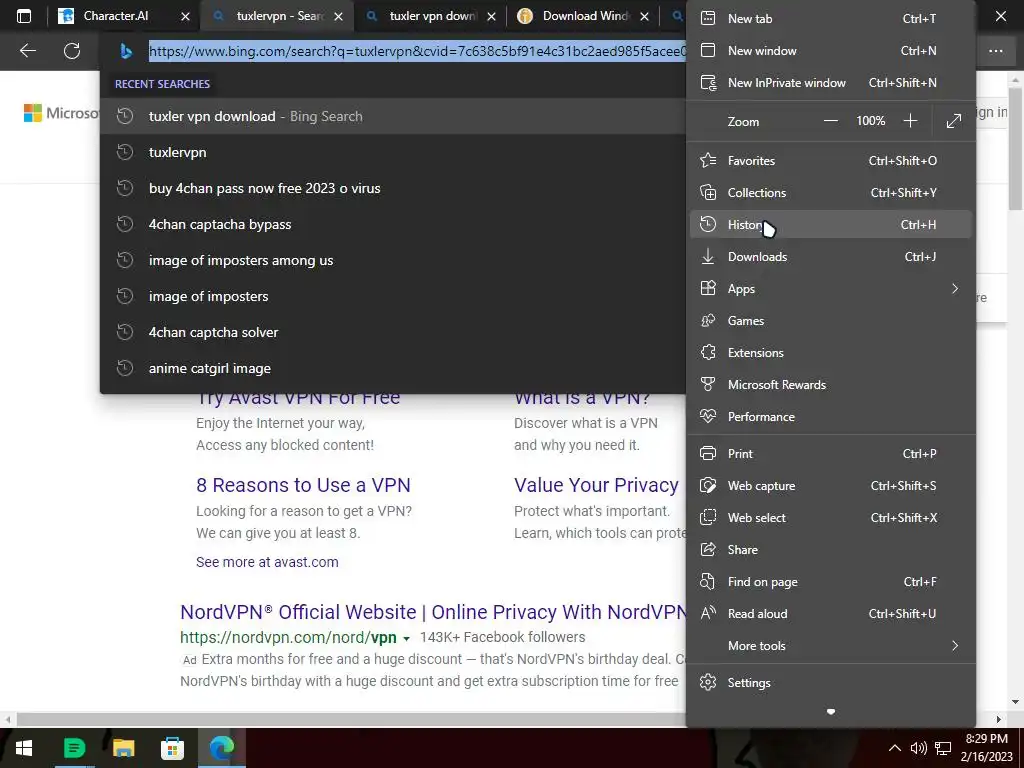
Task: Click the address bar URL field
Action: coord(417,51)
